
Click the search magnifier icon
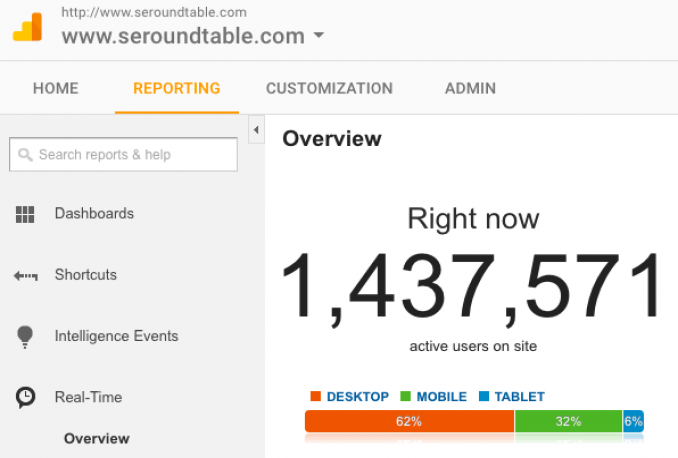click(x=25, y=155)
